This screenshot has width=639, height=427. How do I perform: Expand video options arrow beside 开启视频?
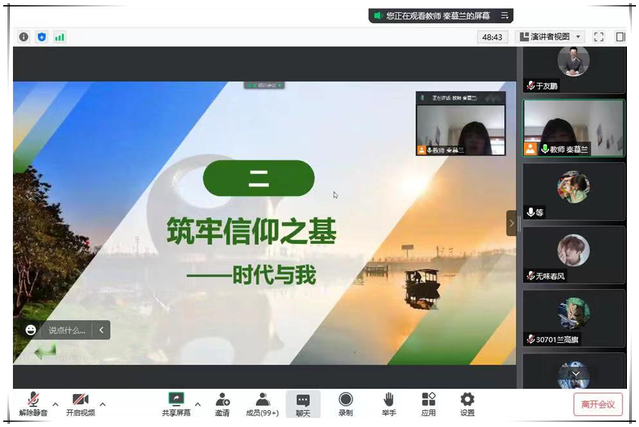click(x=103, y=404)
